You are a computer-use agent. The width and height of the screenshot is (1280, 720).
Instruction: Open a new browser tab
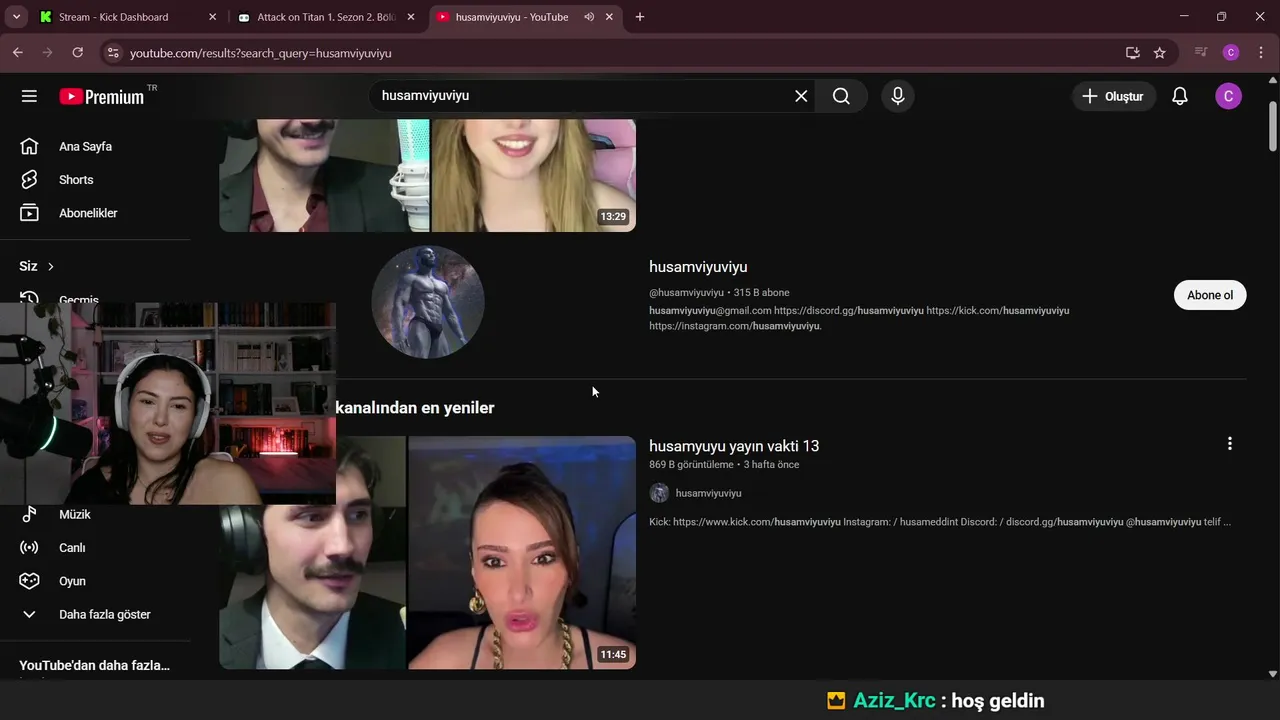pyautogui.click(x=640, y=17)
